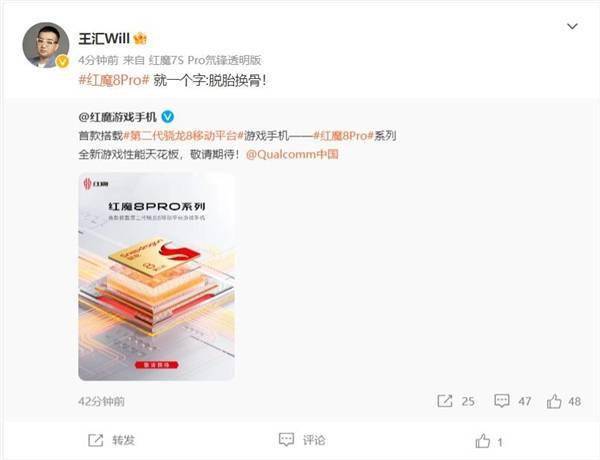Viewport: 600px width, 460px height.
Task: Click the crown membership badge icon
Action: (x=140, y=39)
